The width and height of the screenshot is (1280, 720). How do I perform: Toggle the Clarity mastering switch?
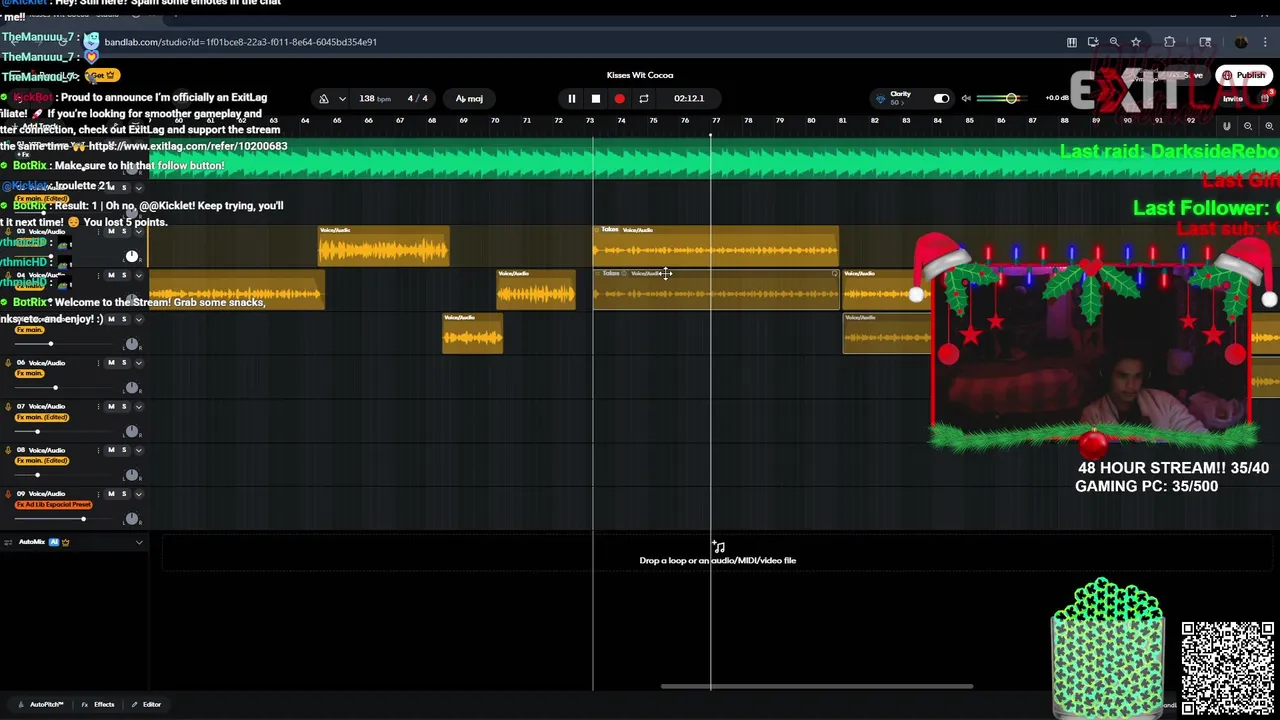pyautogui.click(x=941, y=98)
